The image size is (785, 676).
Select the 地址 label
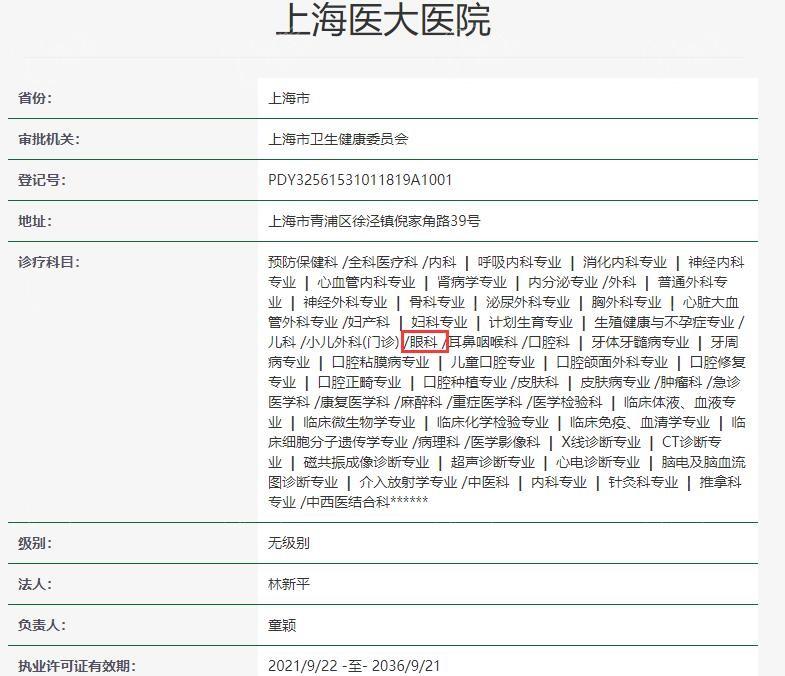[x=35, y=221]
